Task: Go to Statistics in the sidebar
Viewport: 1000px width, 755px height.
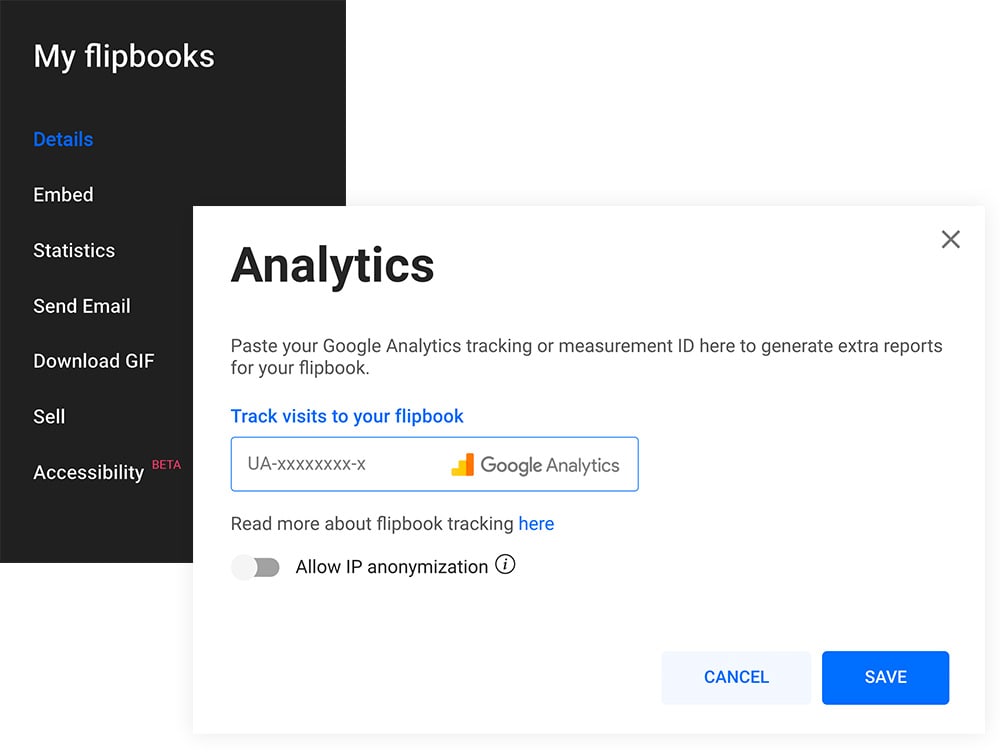Action: click(74, 250)
